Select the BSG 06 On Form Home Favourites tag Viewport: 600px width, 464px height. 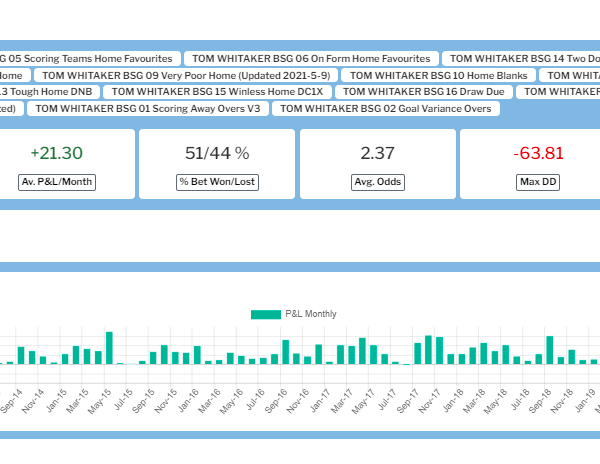point(311,59)
